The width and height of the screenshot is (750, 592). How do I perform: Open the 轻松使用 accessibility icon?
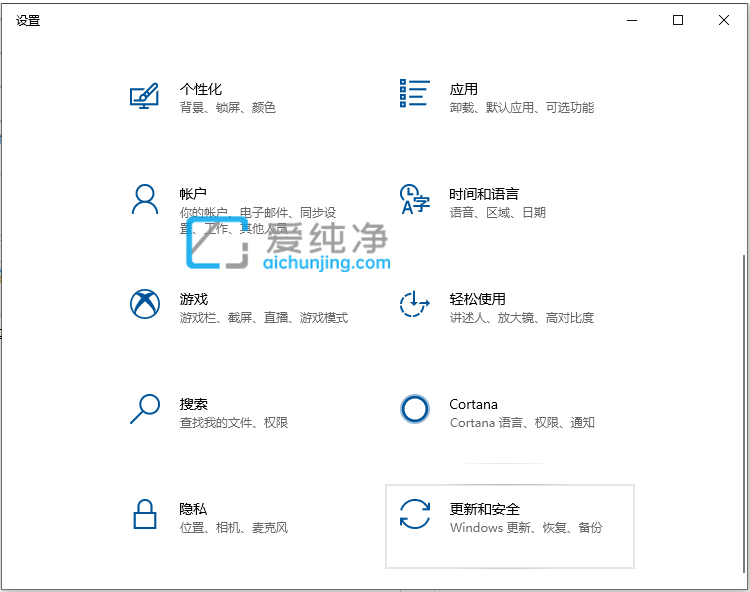pyautogui.click(x=415, y=304)
